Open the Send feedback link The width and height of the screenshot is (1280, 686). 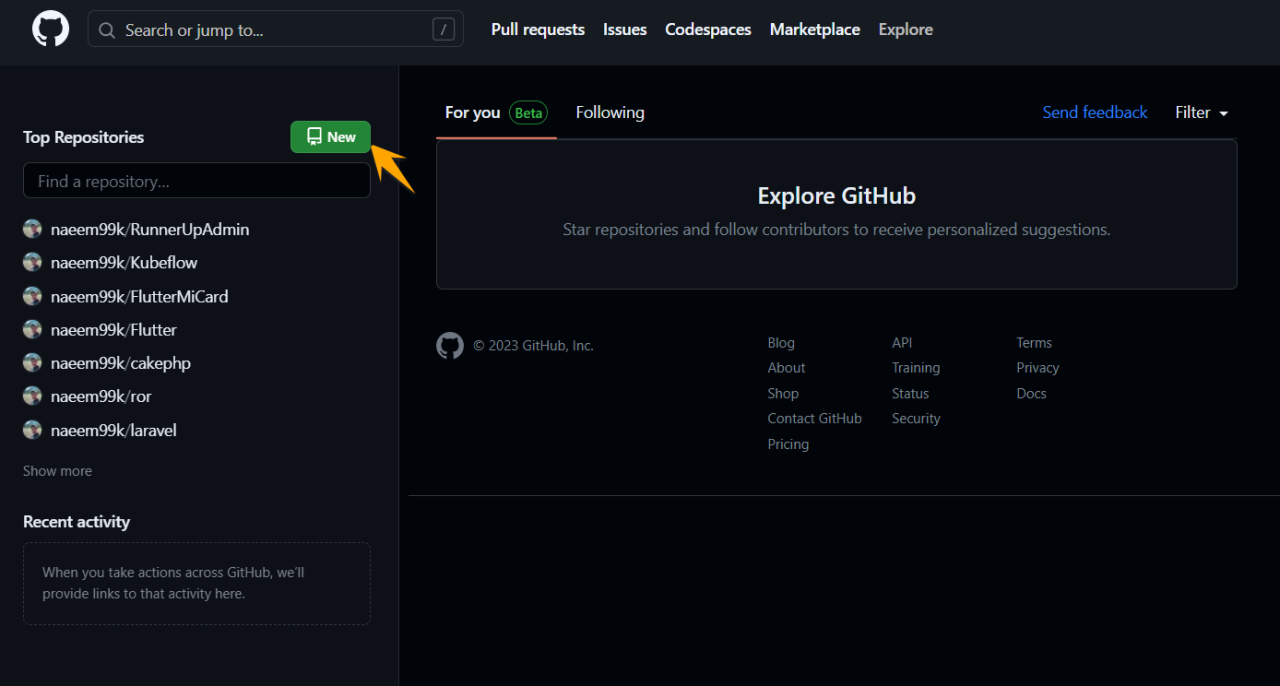(x=1095, y=112)
